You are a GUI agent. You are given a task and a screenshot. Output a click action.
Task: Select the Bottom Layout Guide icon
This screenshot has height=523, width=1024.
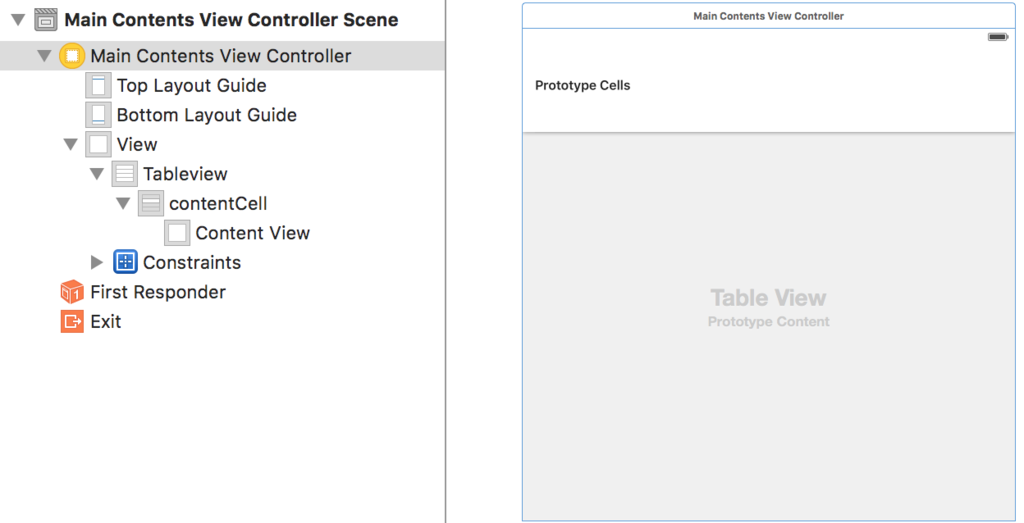(x=99, y=115)
